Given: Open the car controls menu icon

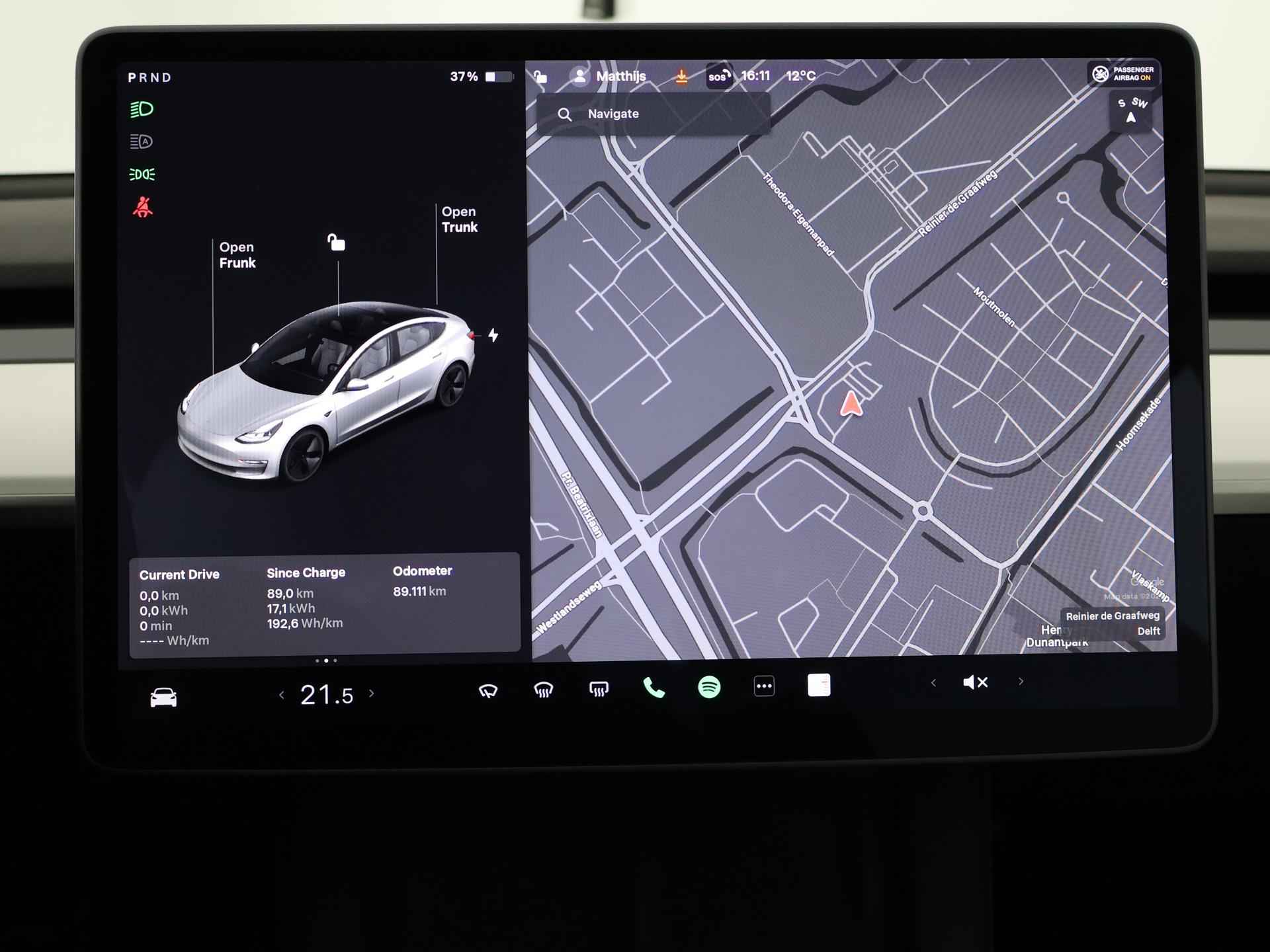Looking at the screenshot, I should pos(163,697).
